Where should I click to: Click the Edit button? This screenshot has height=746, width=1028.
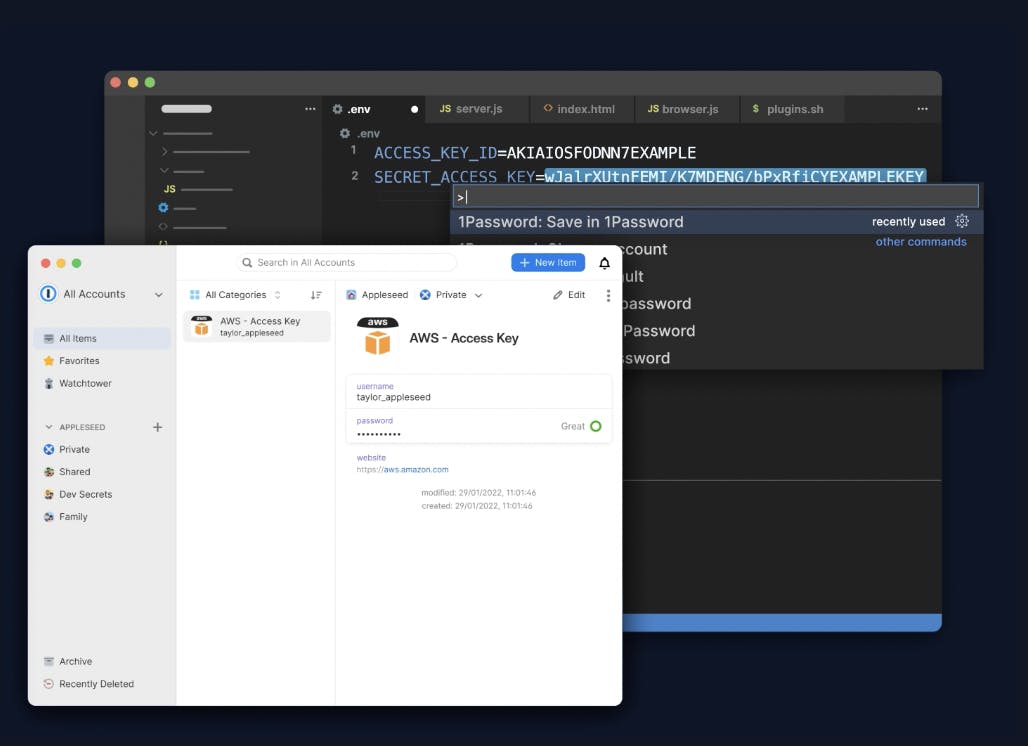coord(569,295)
